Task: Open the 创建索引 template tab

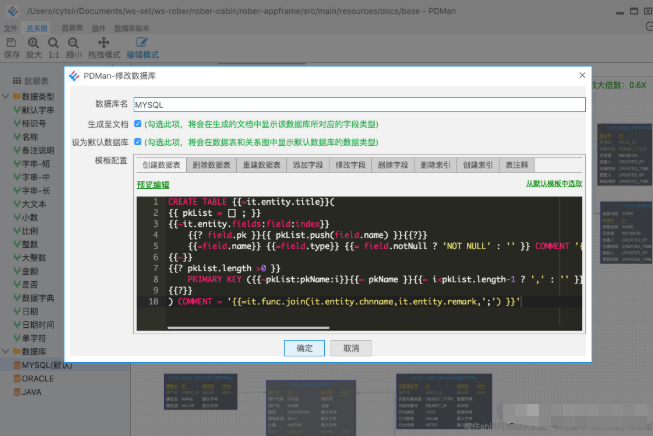Action: (x=478, y=165)
